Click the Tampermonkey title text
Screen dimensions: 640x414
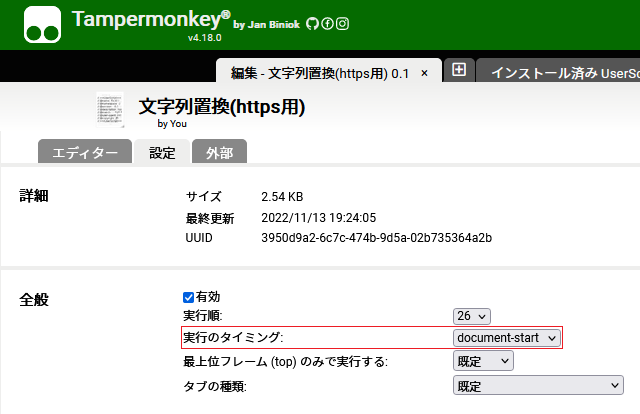click(x=151, y=19)
